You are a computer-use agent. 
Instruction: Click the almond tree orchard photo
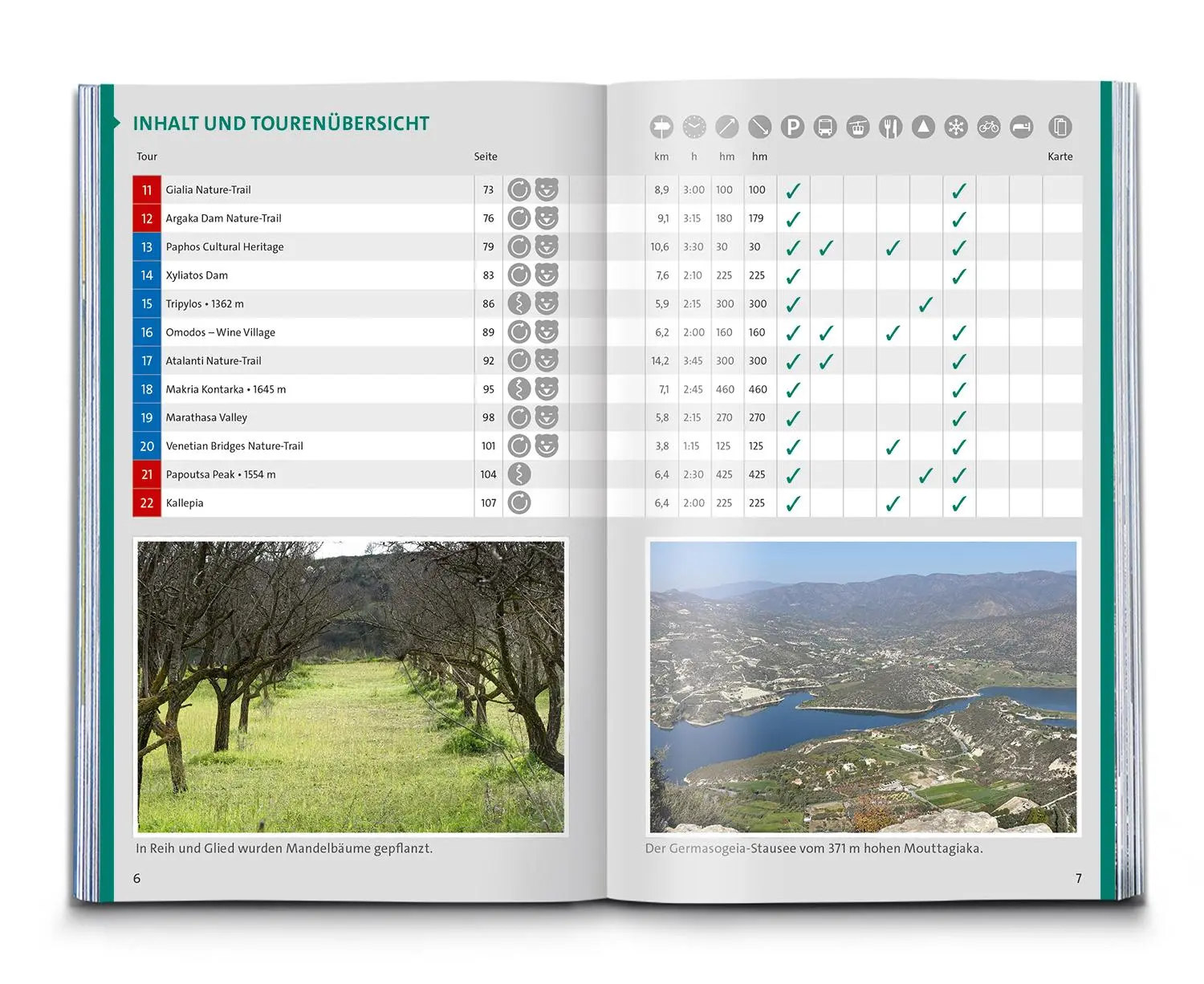click(x=351, y=687)
